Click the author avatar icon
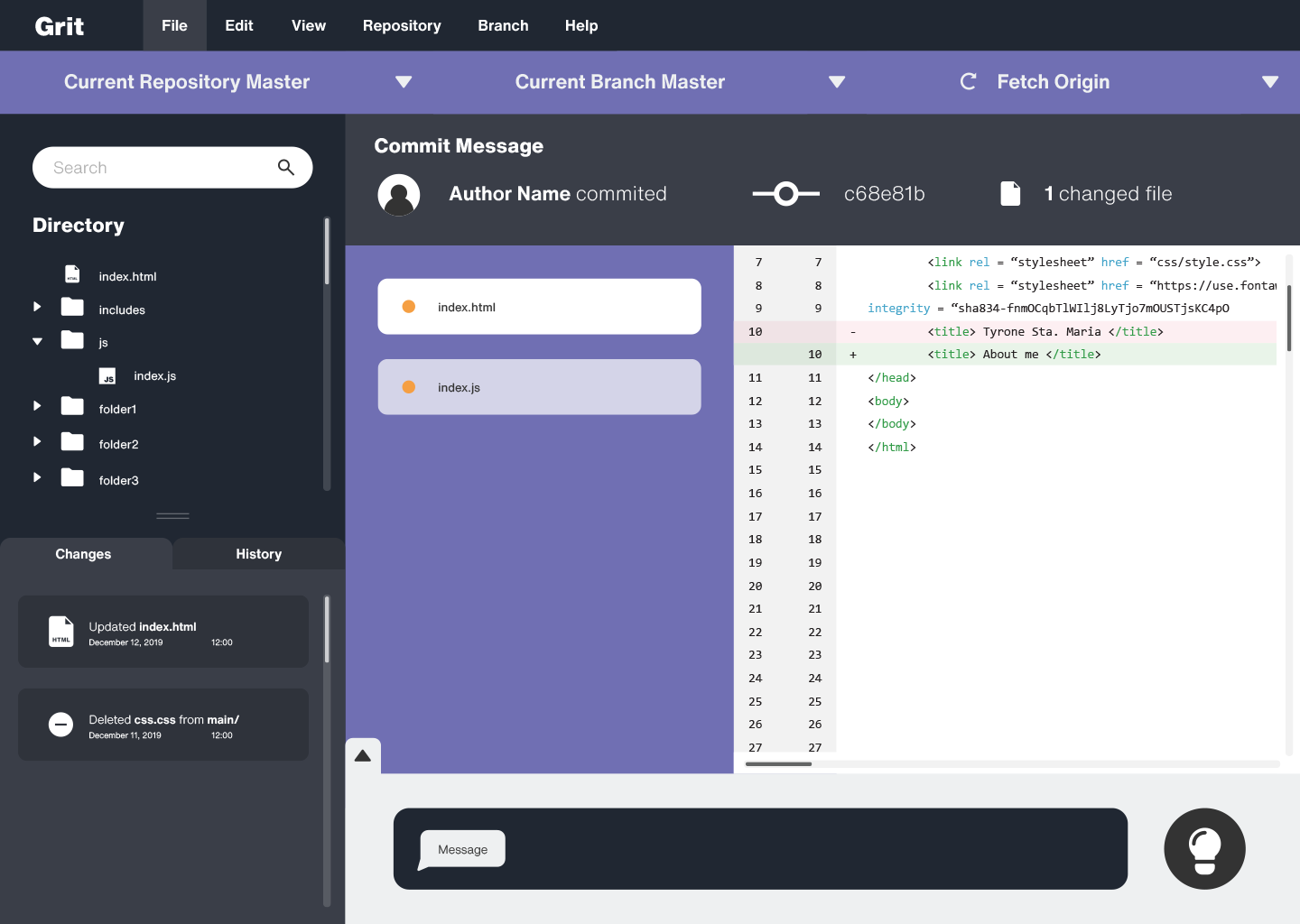This screenshot has width=1300, height=924. [399, 195]
